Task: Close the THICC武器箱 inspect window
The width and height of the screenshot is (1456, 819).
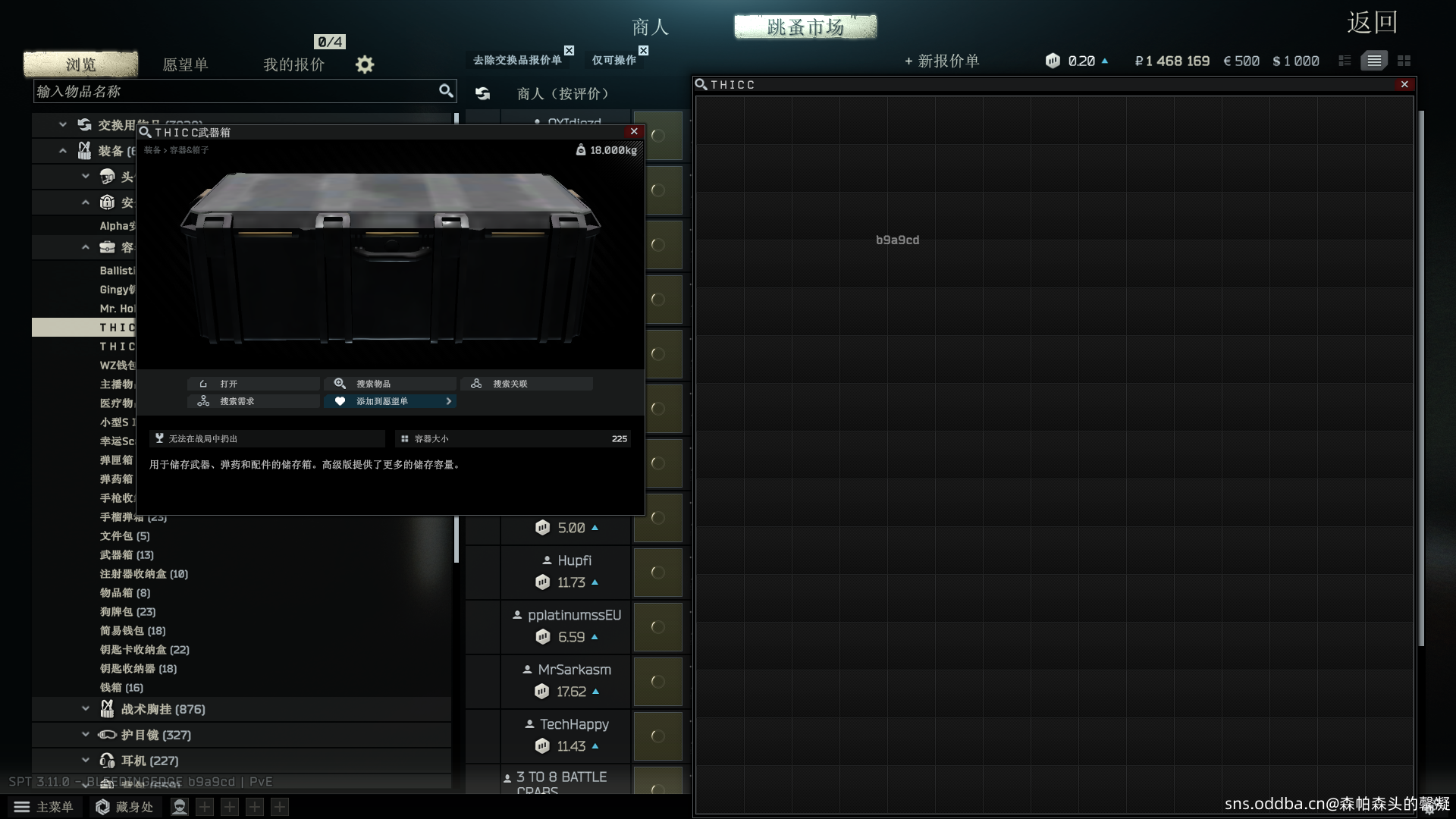Action: tap(634, 131)
